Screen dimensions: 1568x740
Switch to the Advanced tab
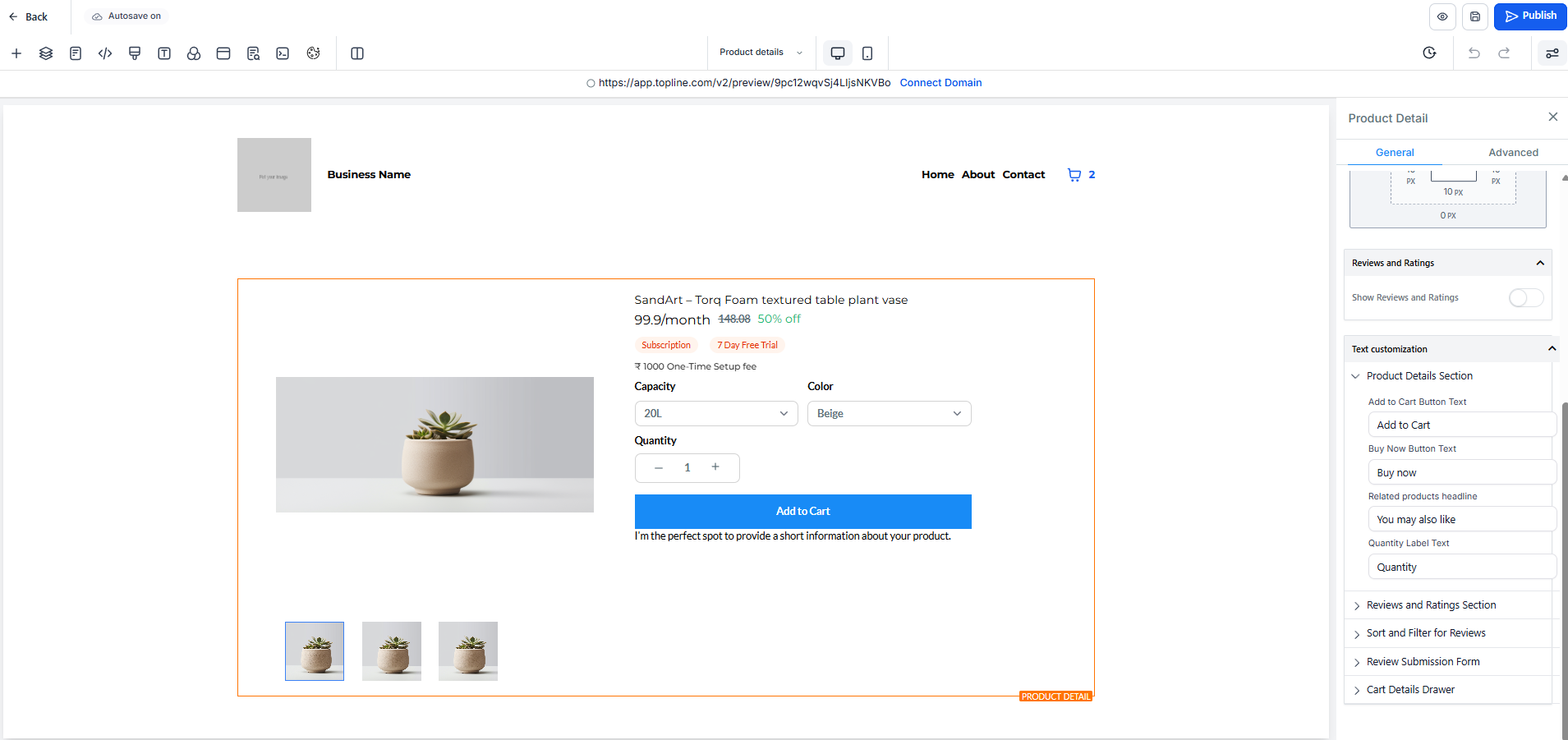click(1513, 153)
